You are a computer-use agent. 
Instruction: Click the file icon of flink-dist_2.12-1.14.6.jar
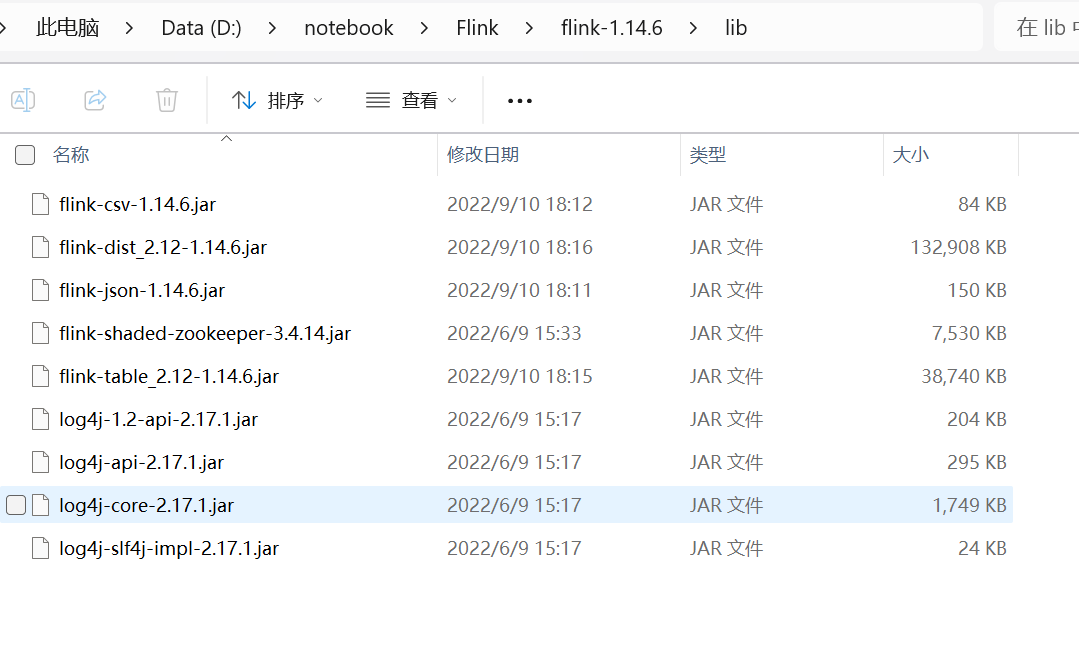pyautogui.click(x=40, y=247)
